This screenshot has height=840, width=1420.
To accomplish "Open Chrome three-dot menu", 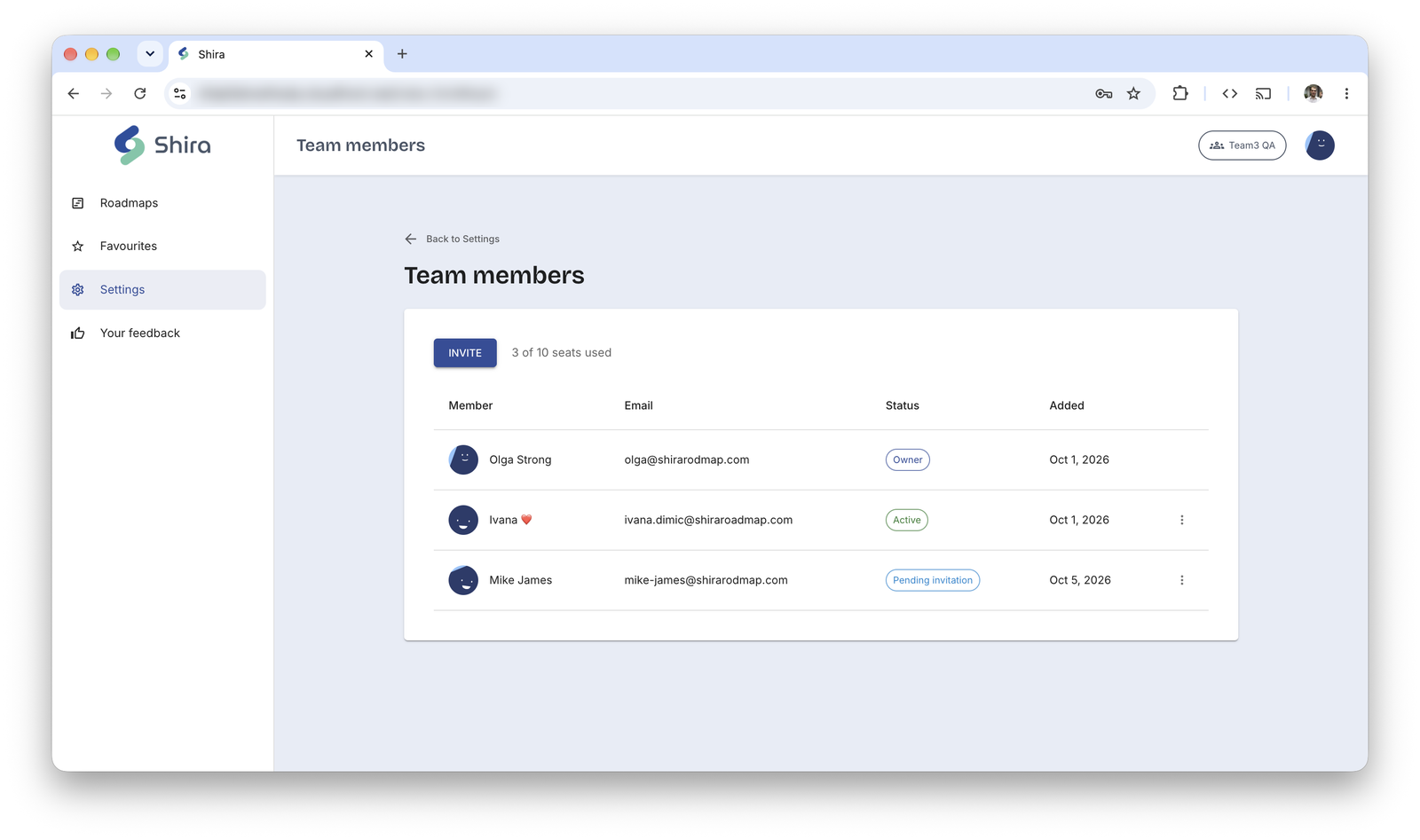I will point(1346,94).
